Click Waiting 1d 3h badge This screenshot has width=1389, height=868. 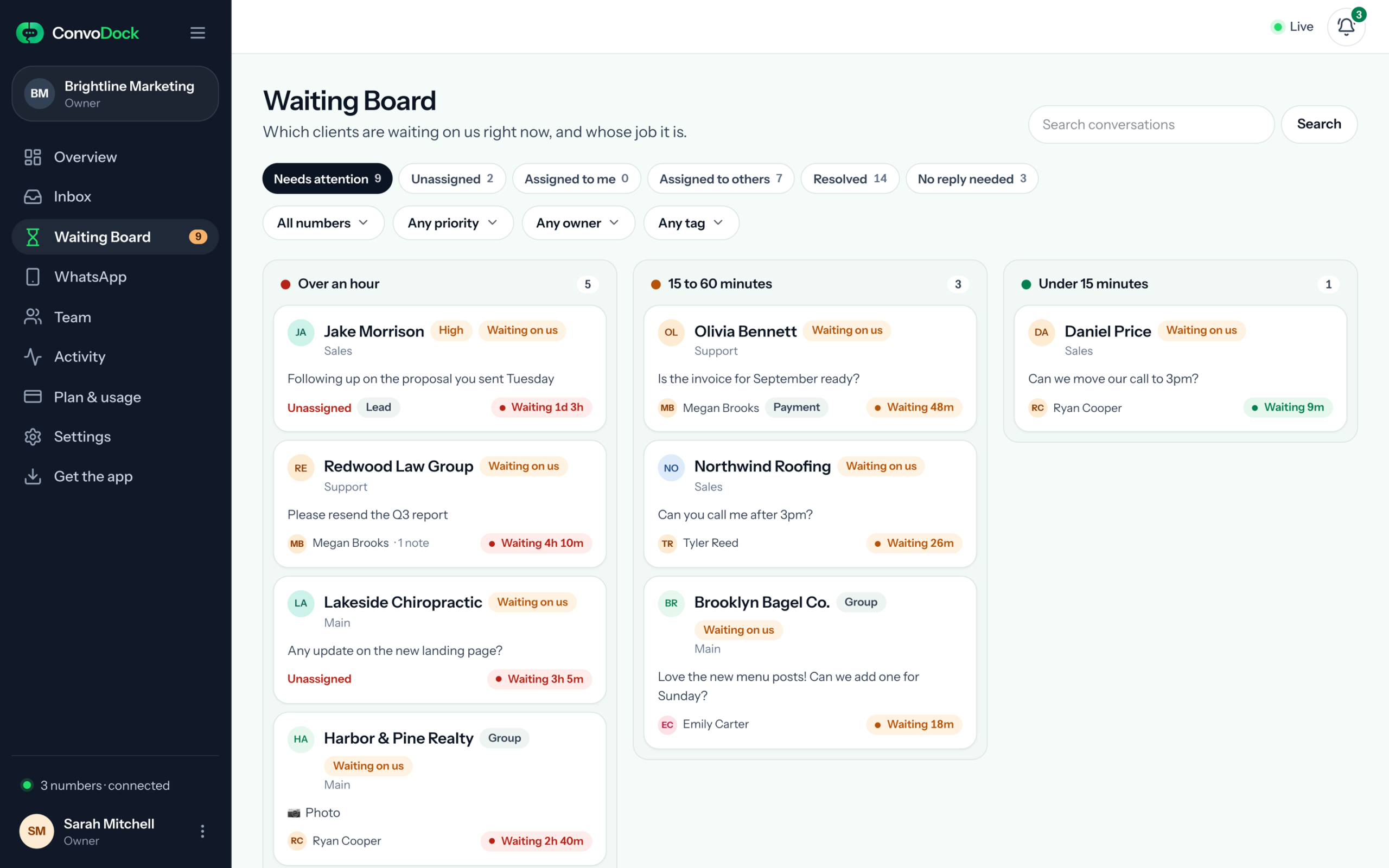(x=540, y=407)
